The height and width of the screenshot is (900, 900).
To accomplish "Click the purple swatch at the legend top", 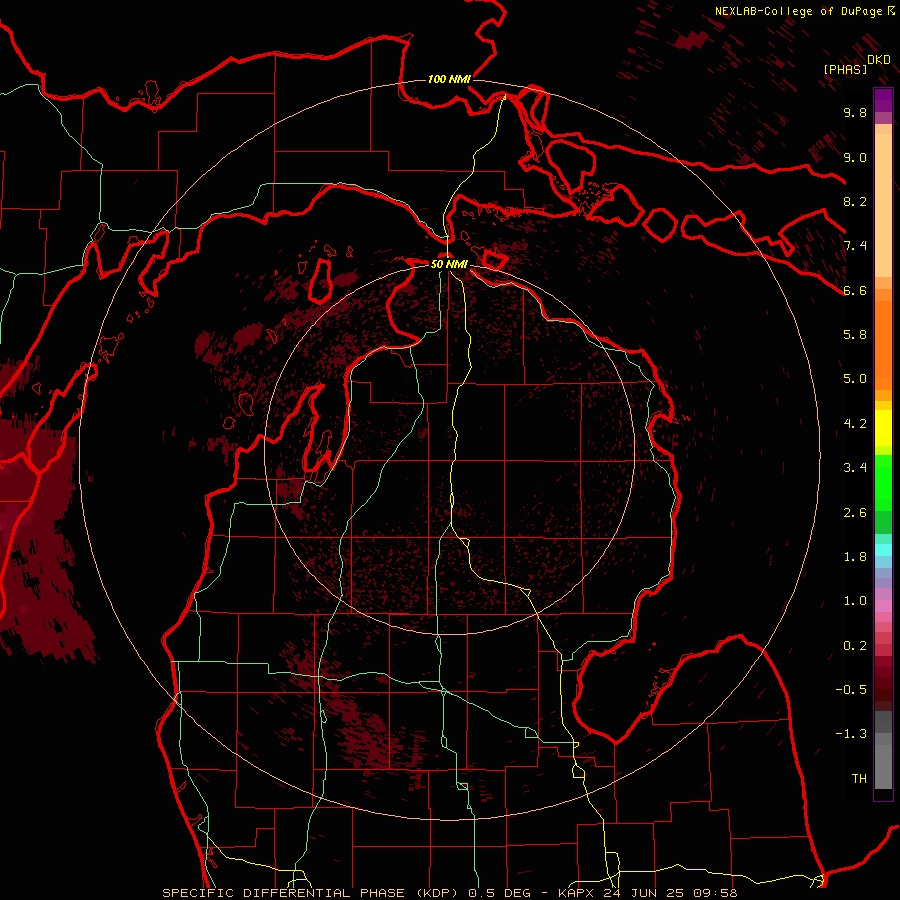I will pyautogui.click(x=883, y=100).
